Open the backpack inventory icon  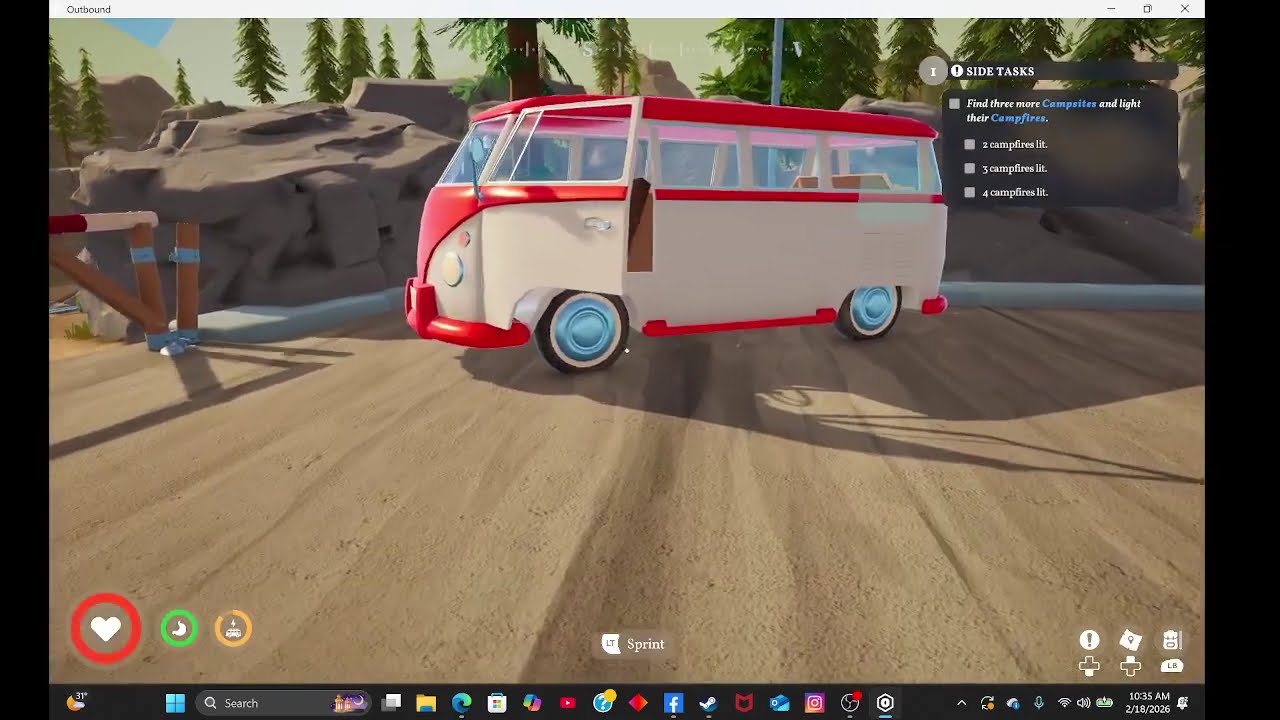[x=1172, y=640]
